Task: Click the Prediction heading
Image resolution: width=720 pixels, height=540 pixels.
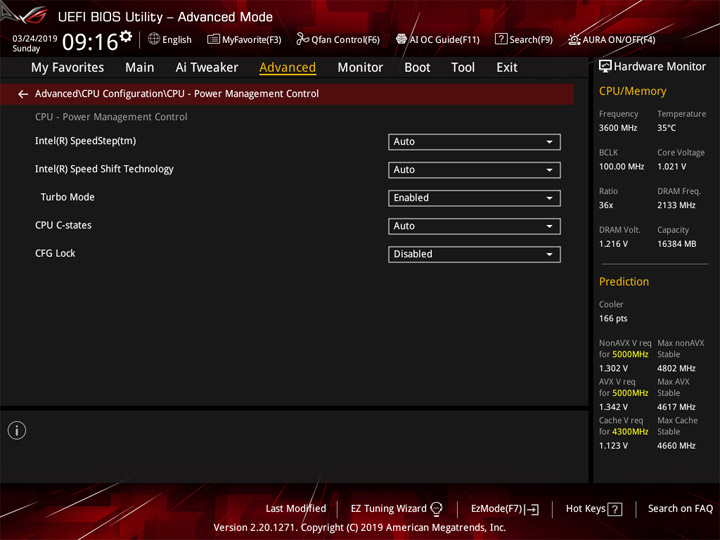Action: 624,281
